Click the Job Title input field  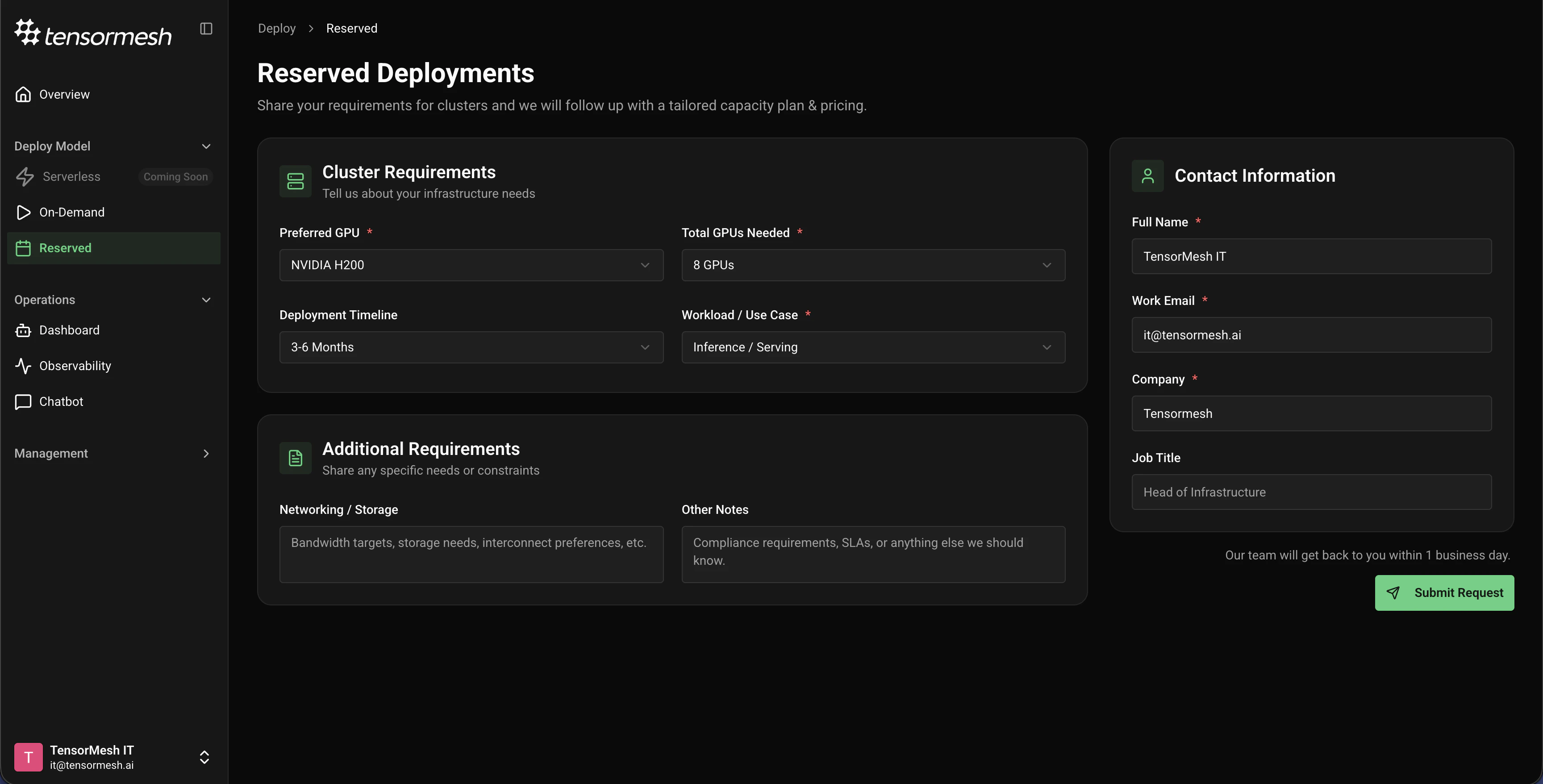point(1311,492)
